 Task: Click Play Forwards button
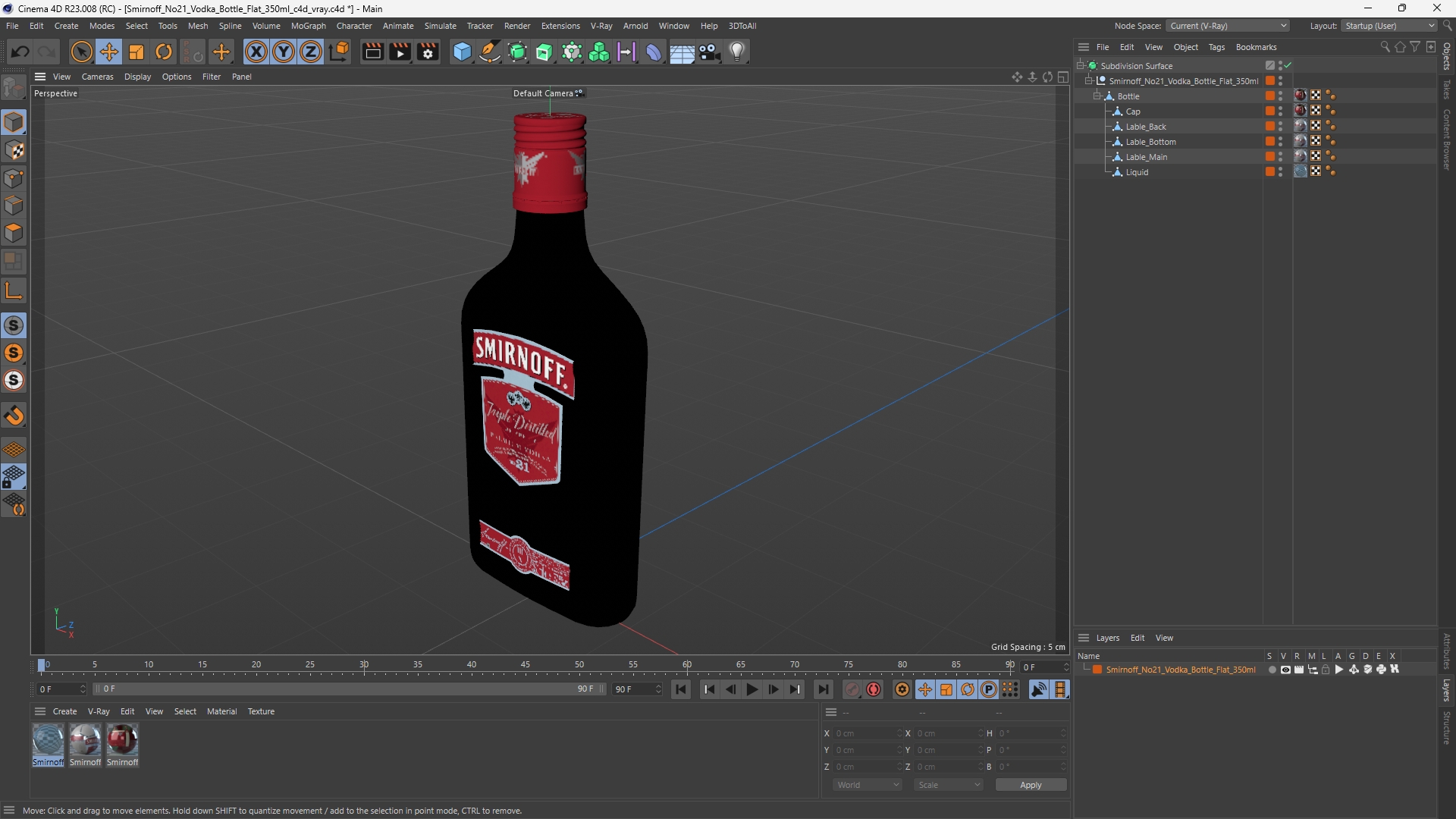[752, 689]
